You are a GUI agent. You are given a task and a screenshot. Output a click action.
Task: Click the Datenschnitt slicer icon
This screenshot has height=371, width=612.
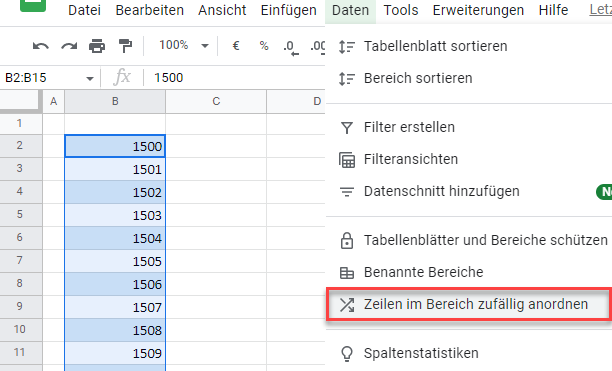(x=347, y=192)
